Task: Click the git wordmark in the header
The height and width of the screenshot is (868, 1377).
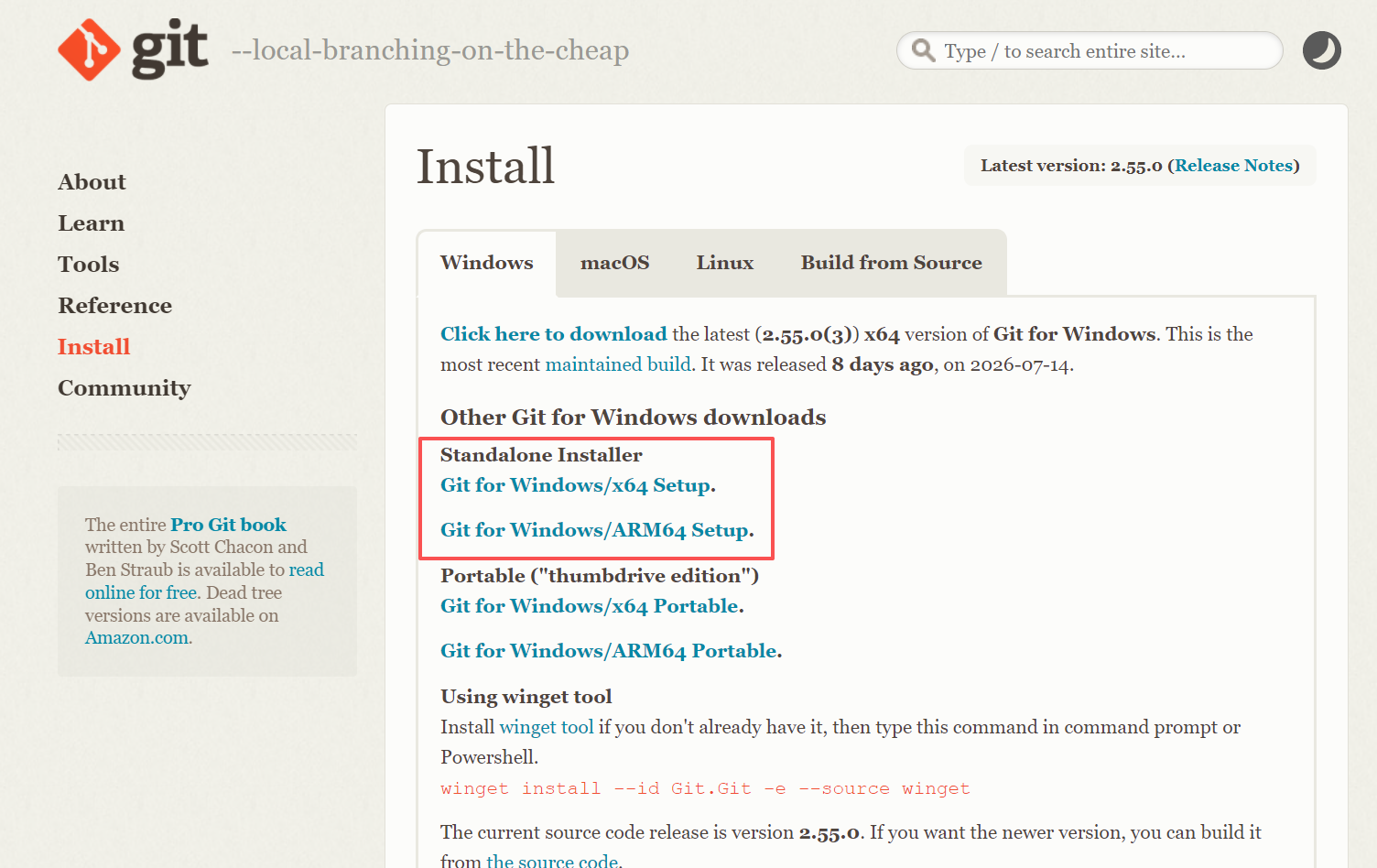Action: [x=170, y=49]
